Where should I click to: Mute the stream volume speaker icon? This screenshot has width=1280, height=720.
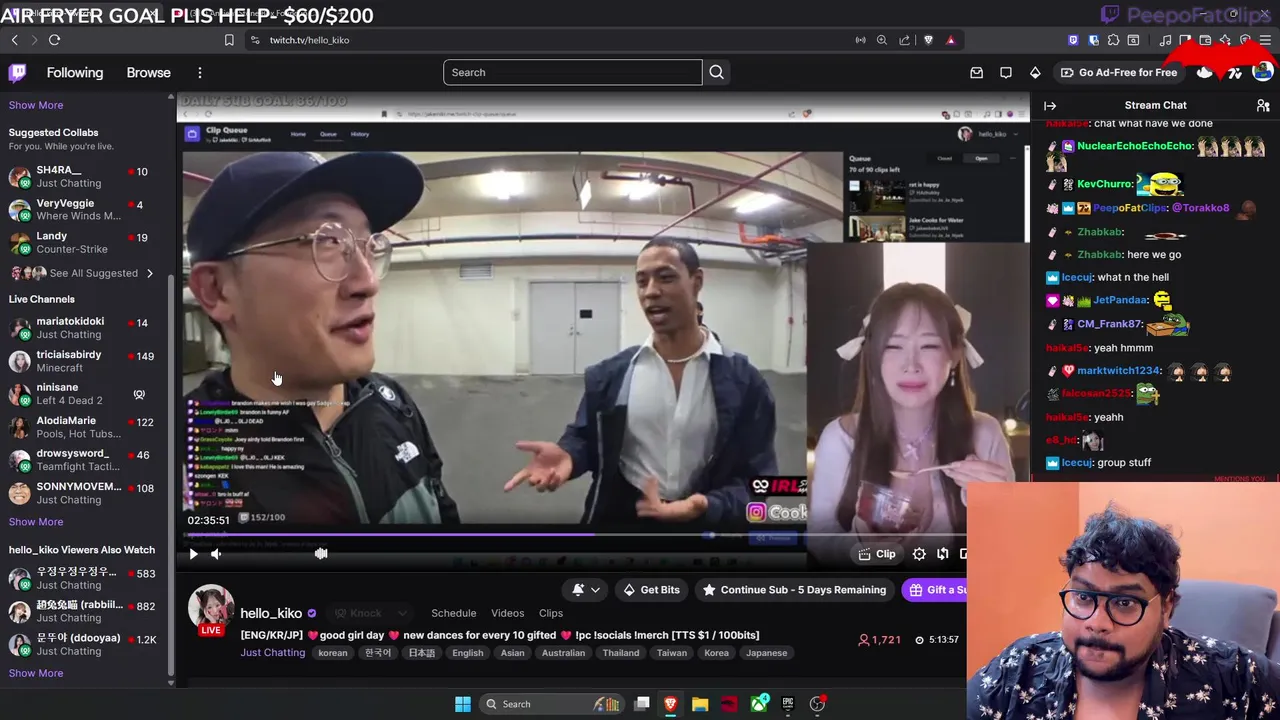click(216, 554)
